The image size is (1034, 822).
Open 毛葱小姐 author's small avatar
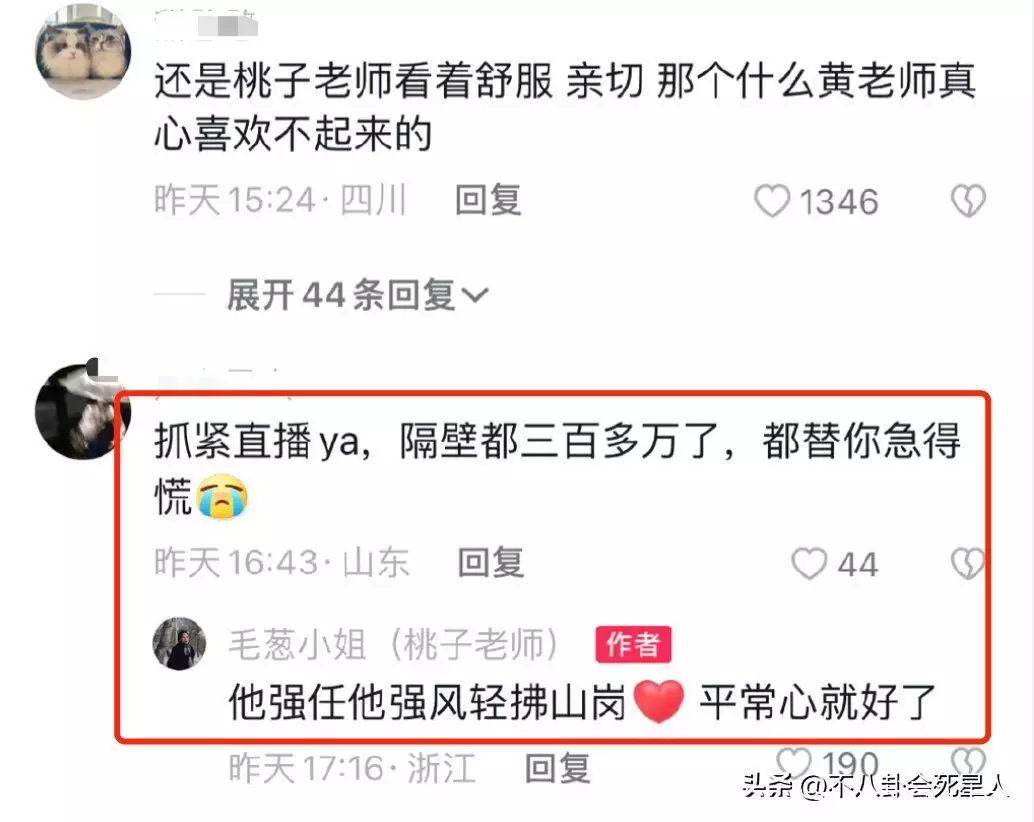tap(179, 643)
